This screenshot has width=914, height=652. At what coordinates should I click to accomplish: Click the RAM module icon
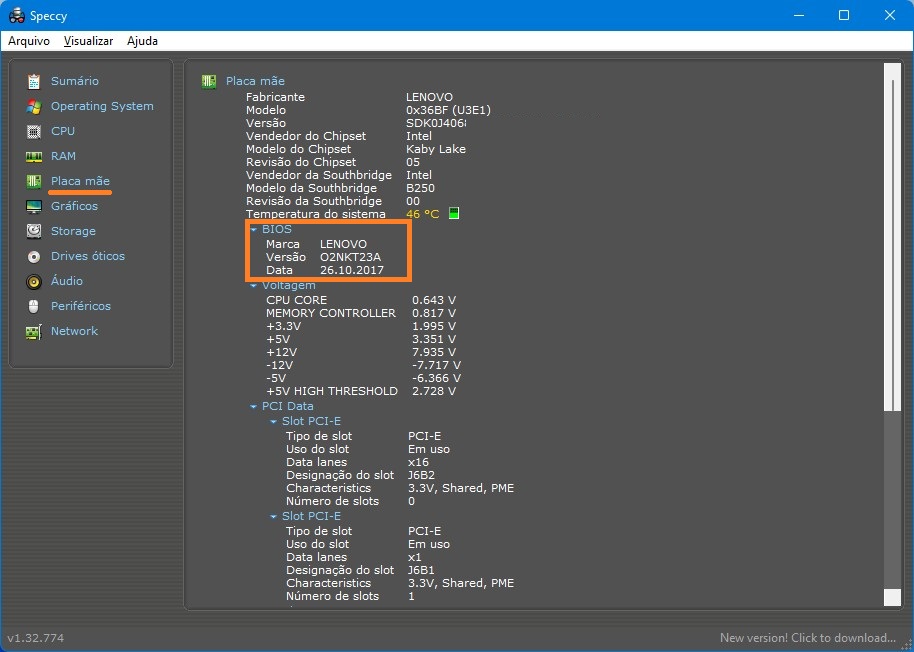coord(34,156)
